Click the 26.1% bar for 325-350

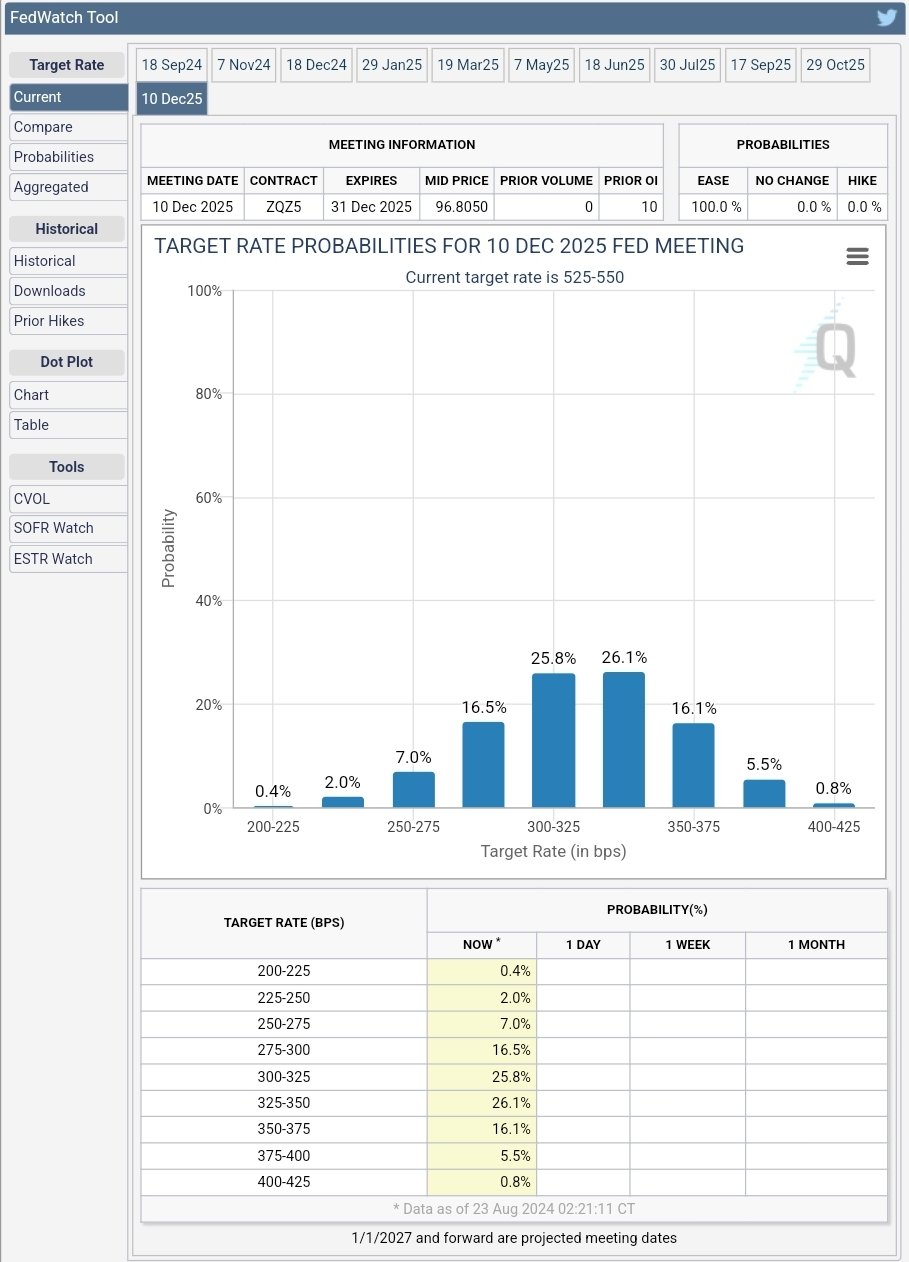click(624, 740)
